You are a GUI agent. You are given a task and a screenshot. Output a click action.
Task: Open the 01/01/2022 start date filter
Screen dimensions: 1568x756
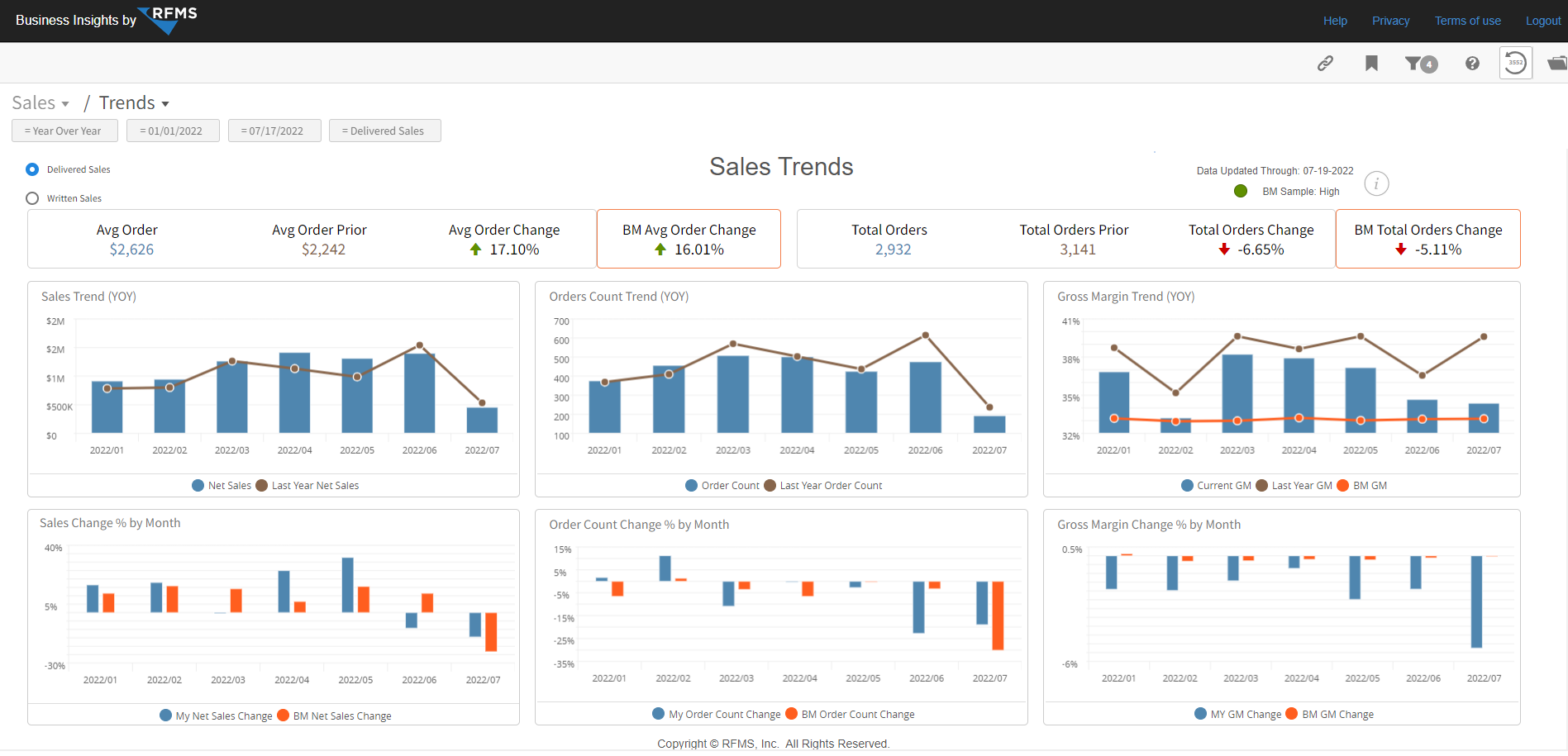pos(172,131)
